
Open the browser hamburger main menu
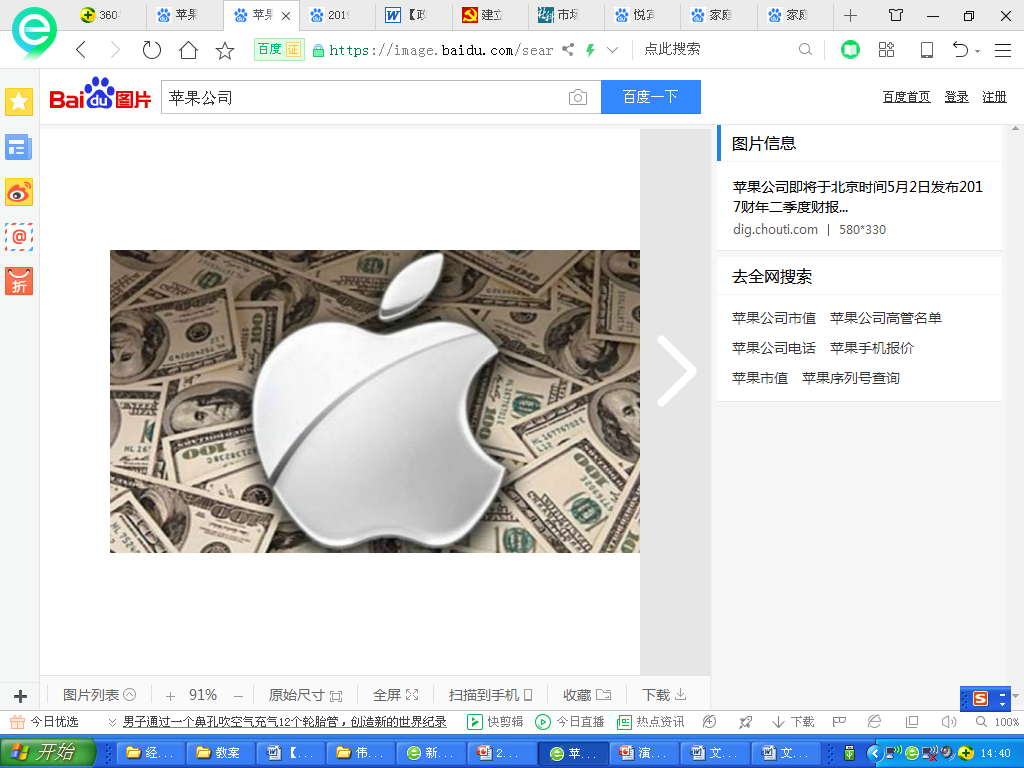(1003, 50)
